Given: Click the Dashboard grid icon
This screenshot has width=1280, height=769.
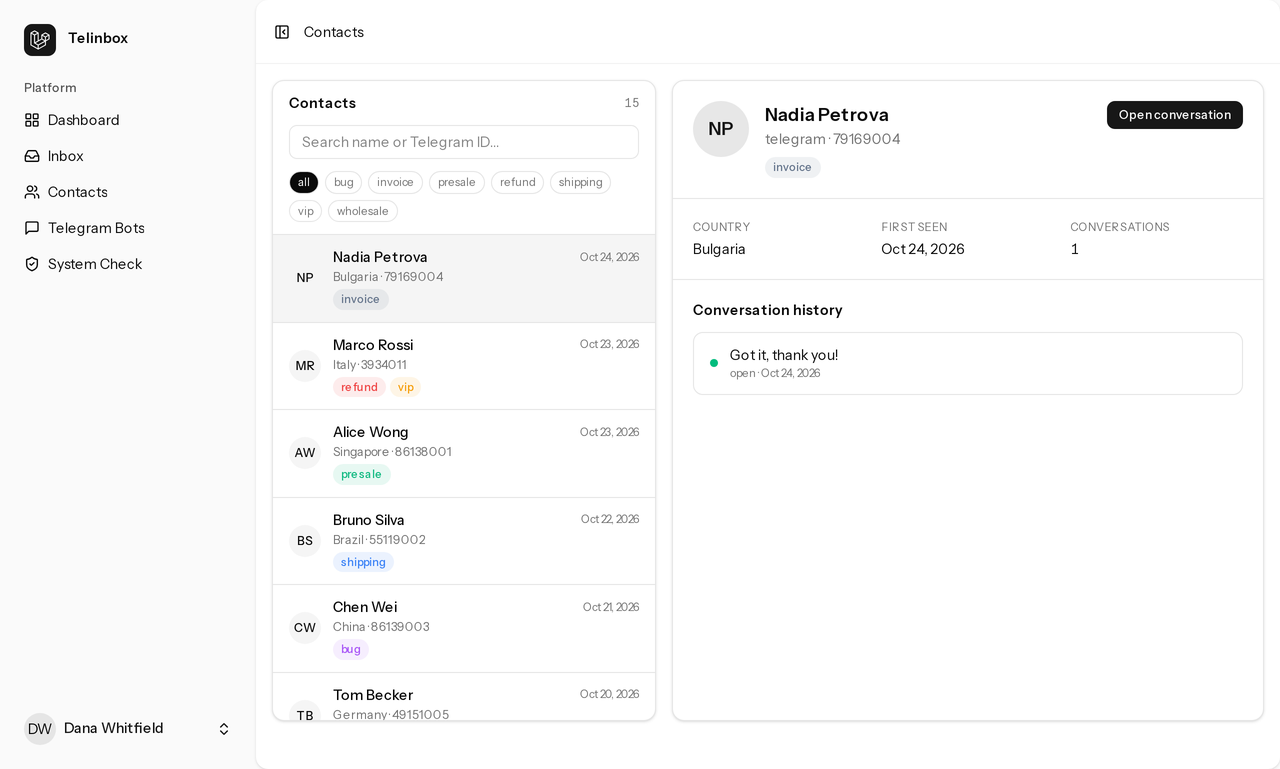Looking at the screenshot, I should pos(32,120).
